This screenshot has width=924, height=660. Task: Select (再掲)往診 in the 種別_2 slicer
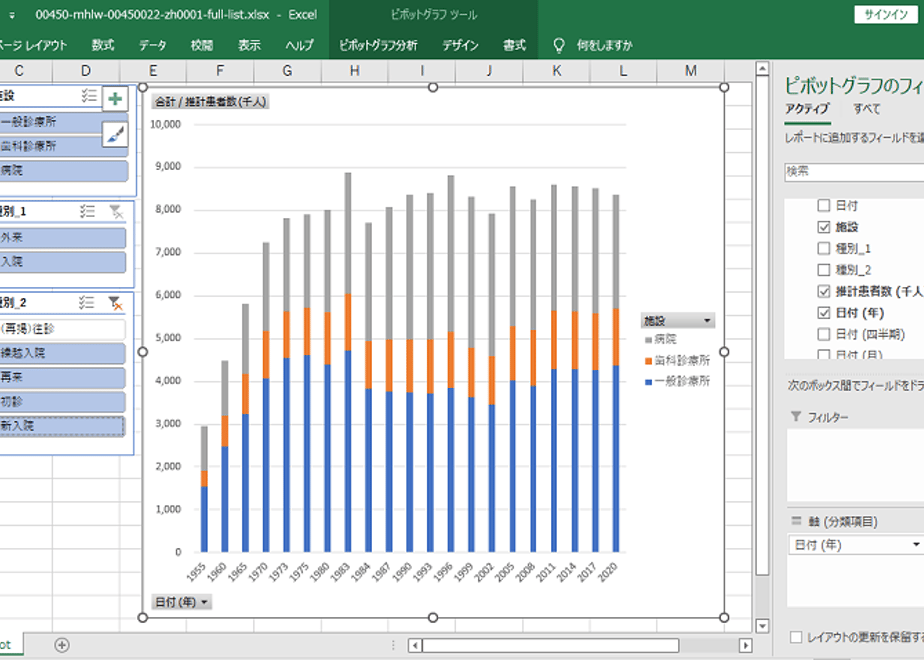(62, 329)
